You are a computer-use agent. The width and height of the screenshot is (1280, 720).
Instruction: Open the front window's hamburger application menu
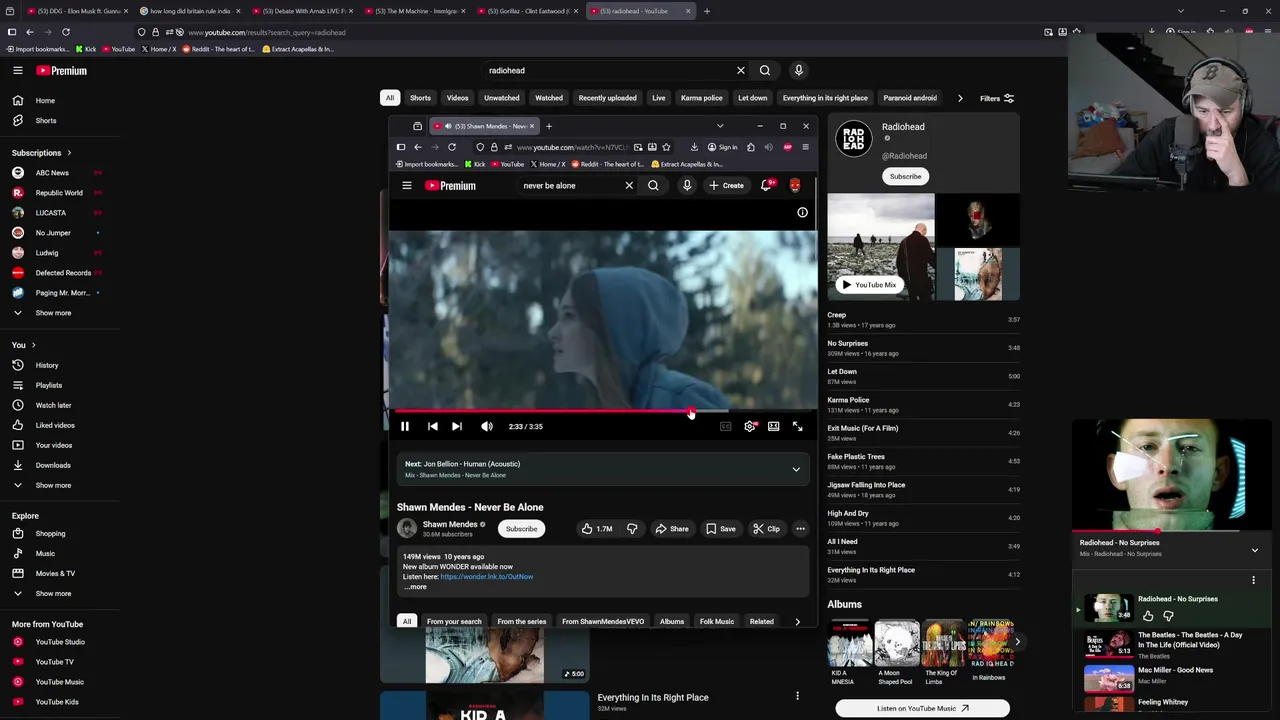pos(805,147)
